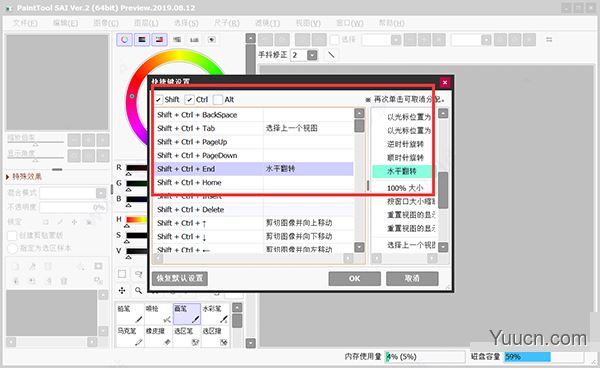This screenshot has width=600, height=368.
Task: Select the lasso selection tool
Action: coord(139,274)
